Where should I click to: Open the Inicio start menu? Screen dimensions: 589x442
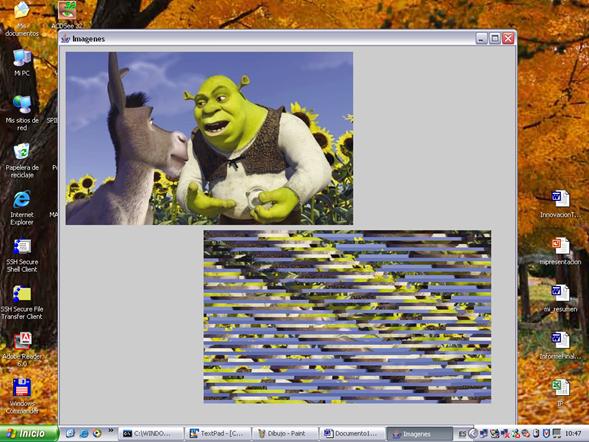29,433
